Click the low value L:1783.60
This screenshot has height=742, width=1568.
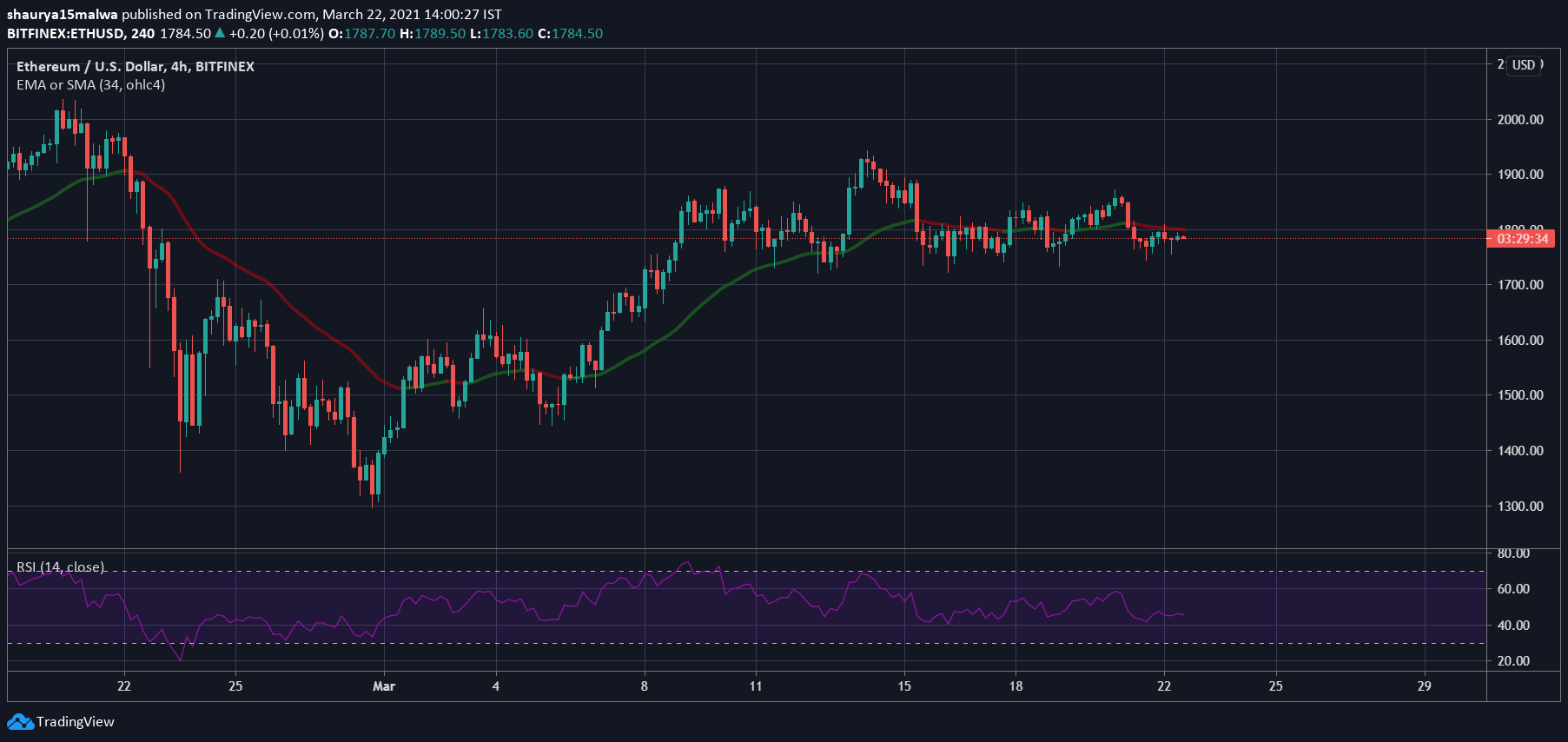[501, 34]
